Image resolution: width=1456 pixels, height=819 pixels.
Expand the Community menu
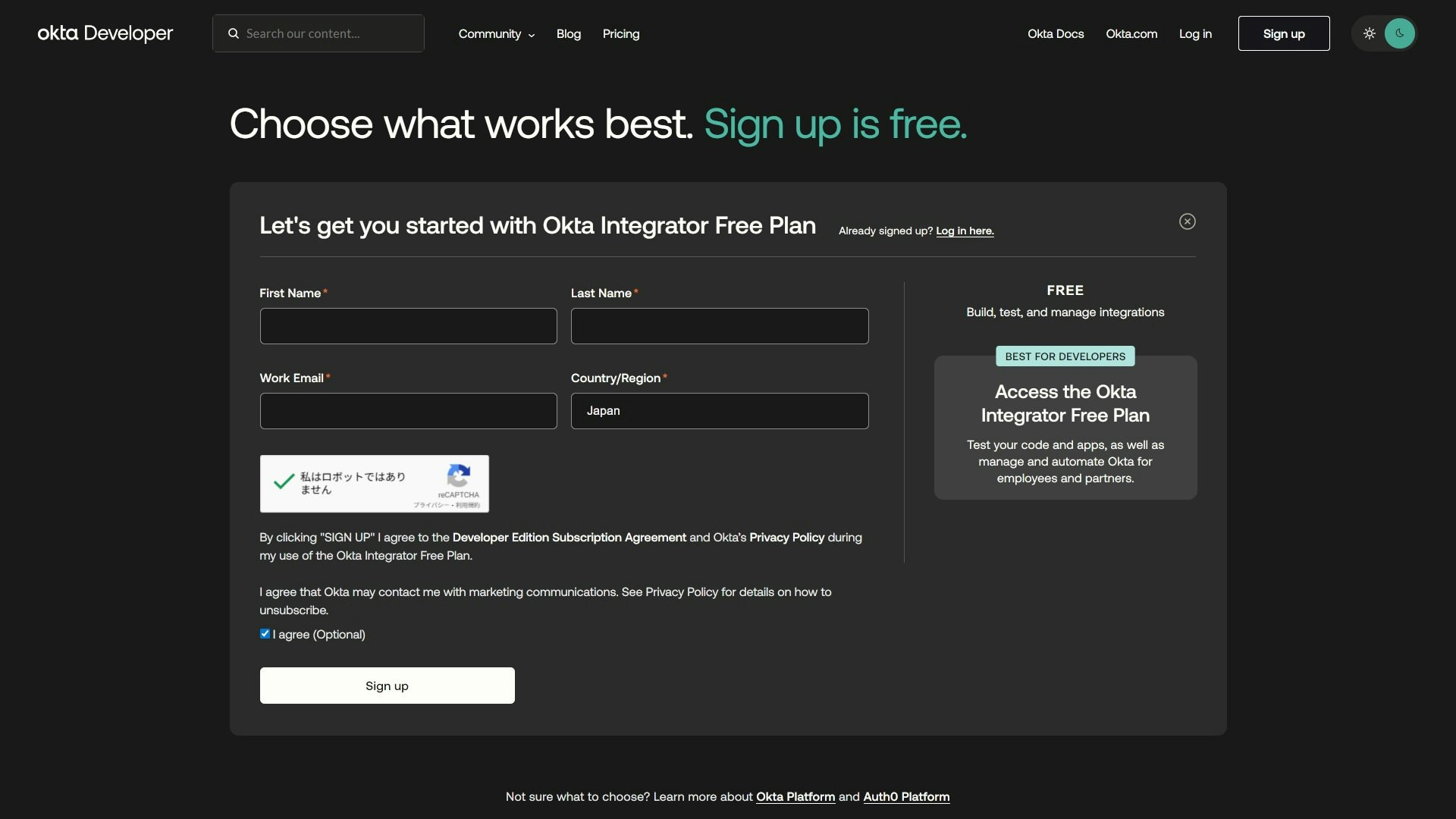point(496,34)
